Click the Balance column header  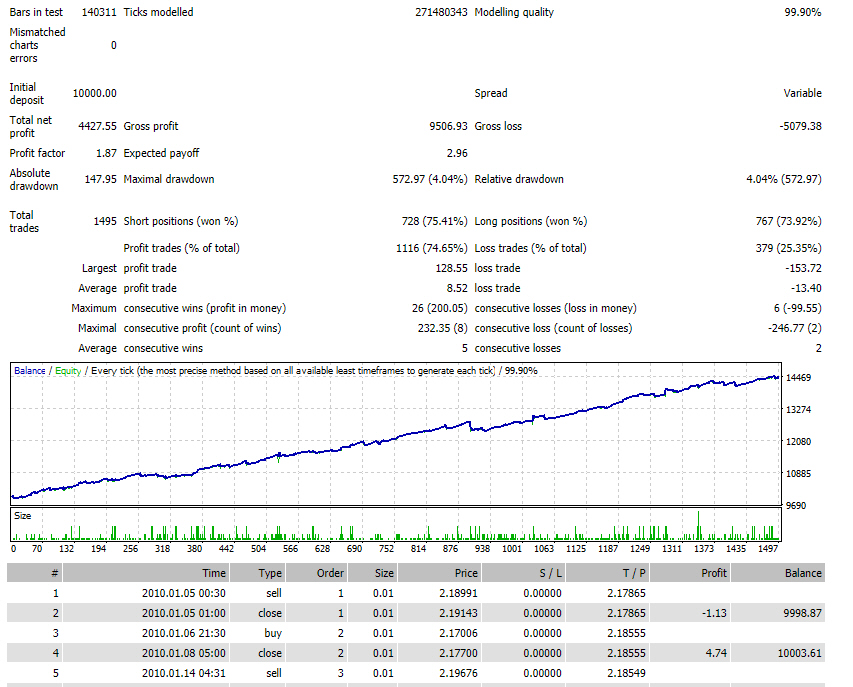coord(778,573)
